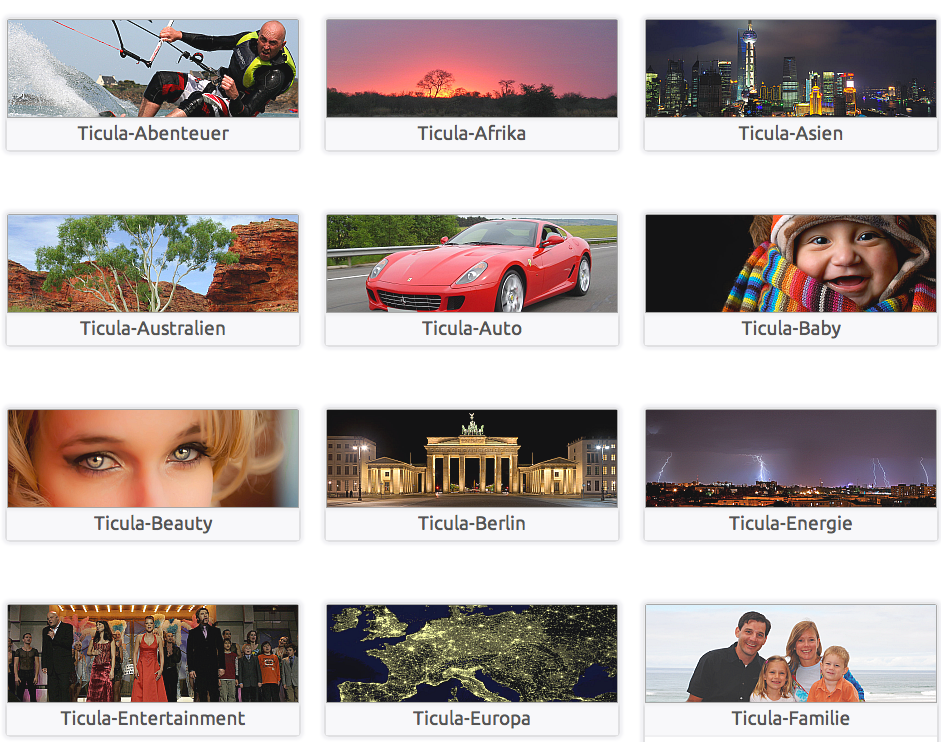This screenshot has height=742, width=941.
Task: Open the Ticula-Asien skyline thumbnail
Action: (790, 68)
